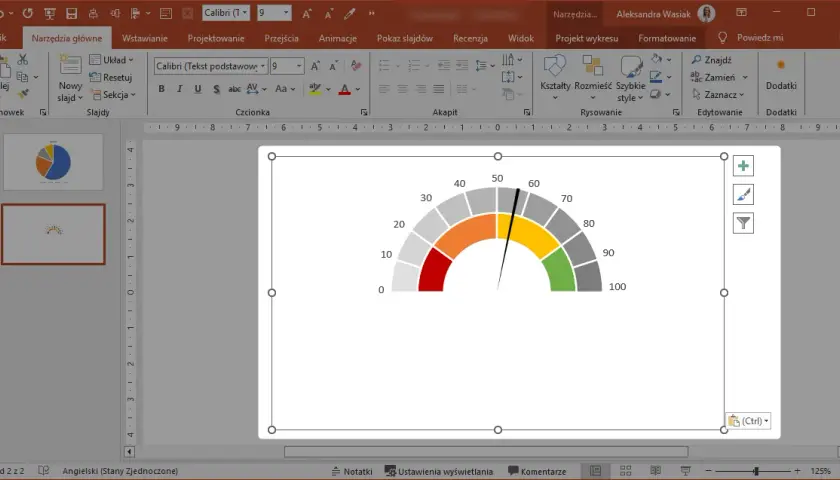Switch to the Recenzja tab

(470, 38)
